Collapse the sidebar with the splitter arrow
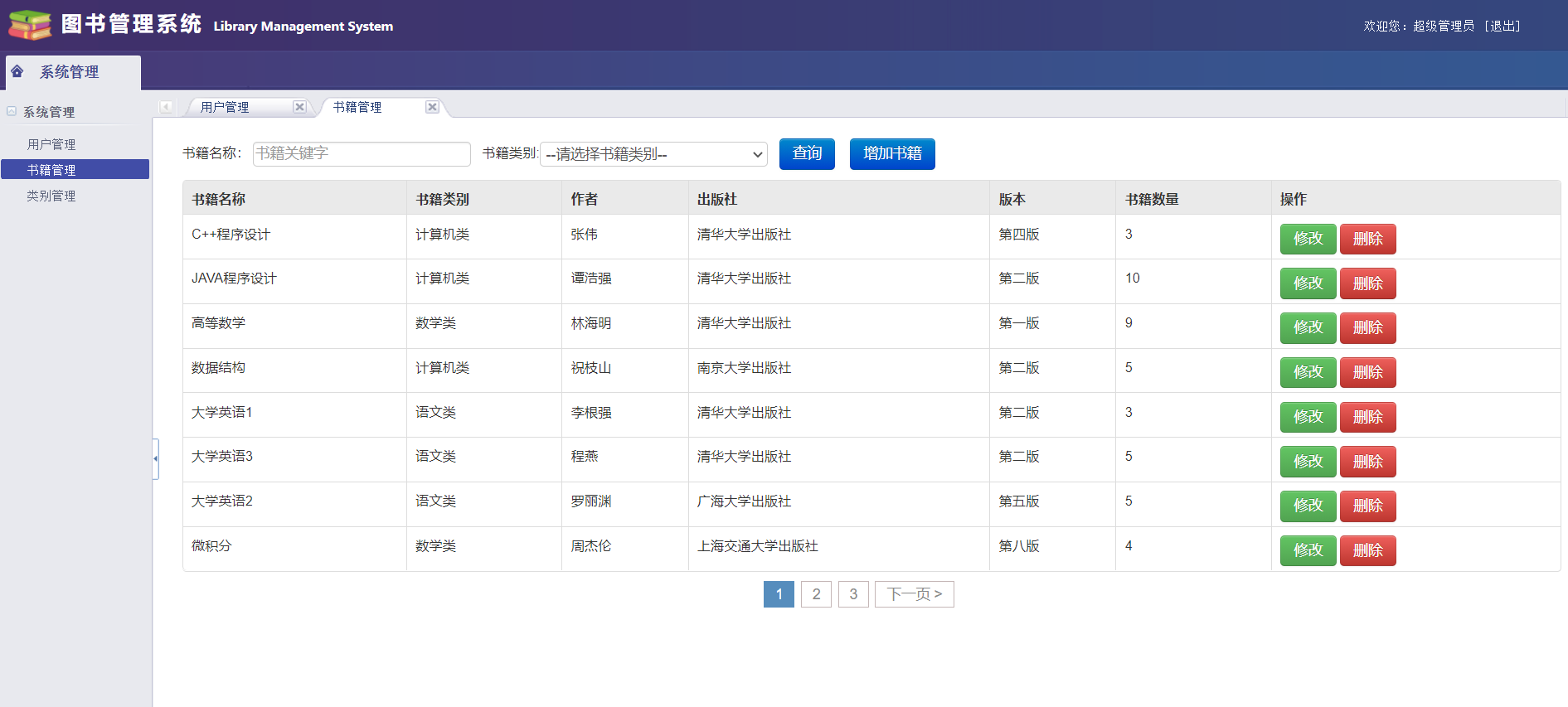 click(155, 458)
